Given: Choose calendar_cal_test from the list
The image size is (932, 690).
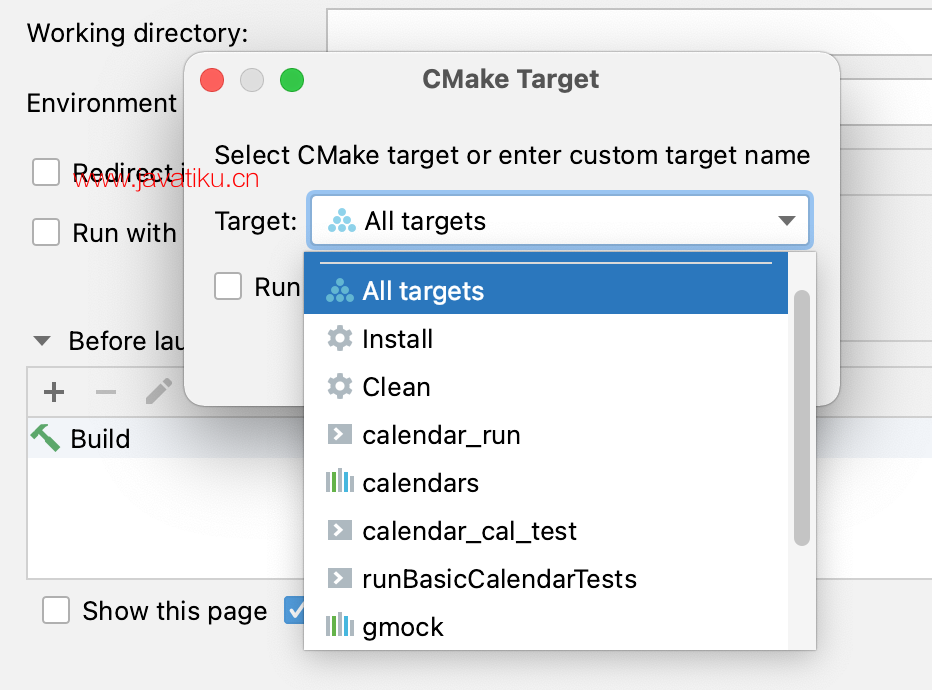Looking at the screenshot, I should pos(546,531).
